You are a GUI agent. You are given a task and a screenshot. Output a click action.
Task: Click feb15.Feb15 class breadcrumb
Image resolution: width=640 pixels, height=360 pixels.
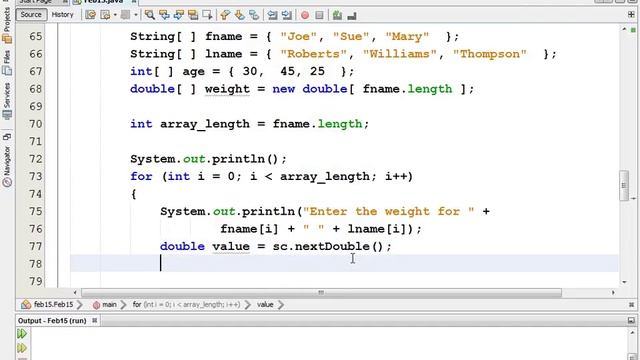pyautogui.click(x=48, y=304)
